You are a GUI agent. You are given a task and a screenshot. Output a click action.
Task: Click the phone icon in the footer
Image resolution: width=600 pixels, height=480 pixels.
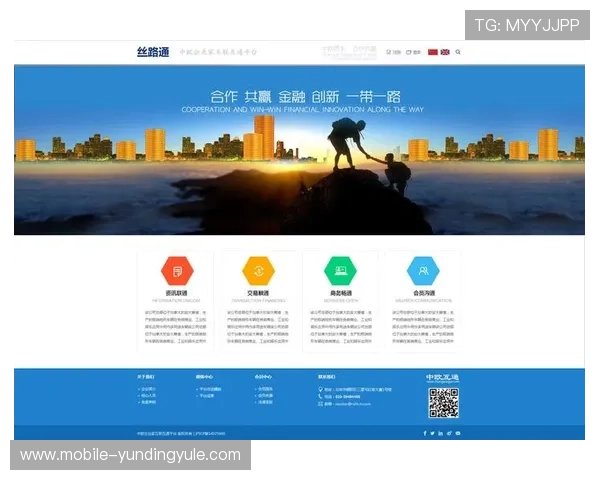(x=320, y=397)
